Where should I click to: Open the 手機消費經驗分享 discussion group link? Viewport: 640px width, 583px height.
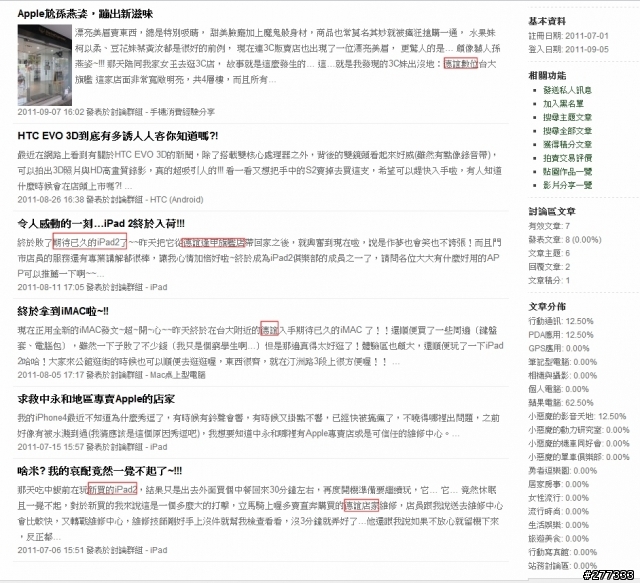coord(182,112)
